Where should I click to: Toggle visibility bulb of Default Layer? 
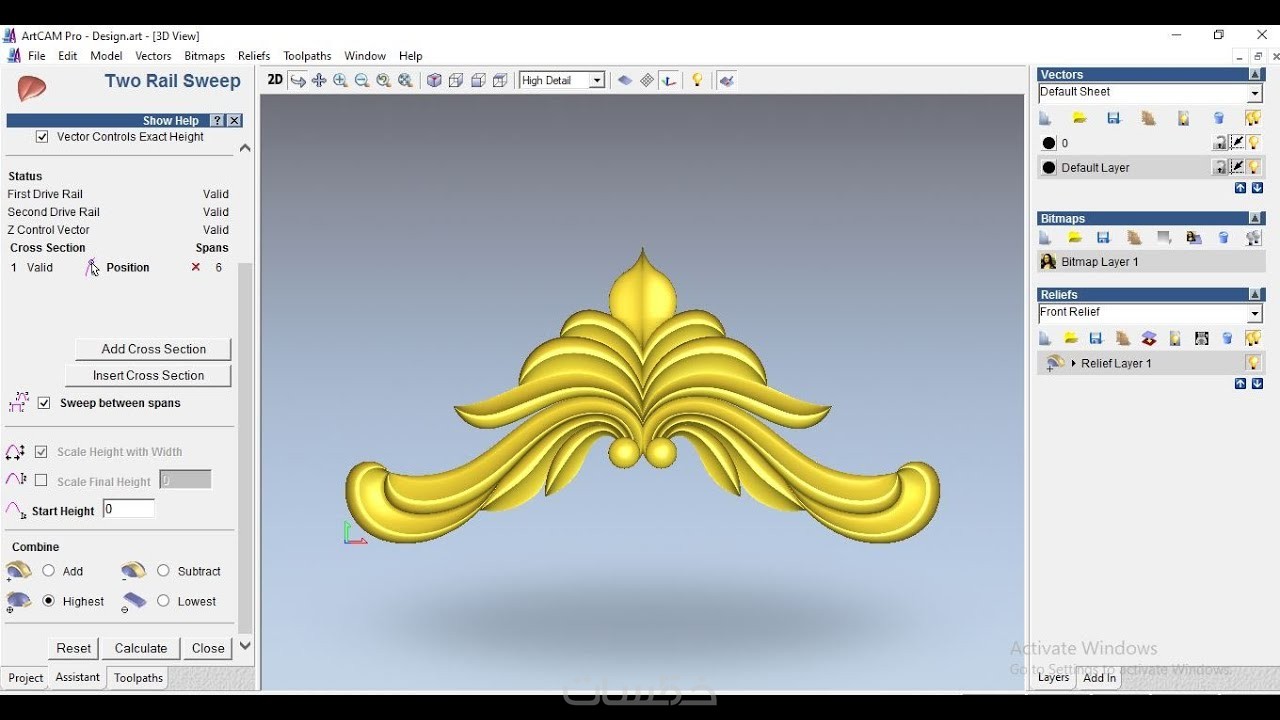pos(1254,167)
